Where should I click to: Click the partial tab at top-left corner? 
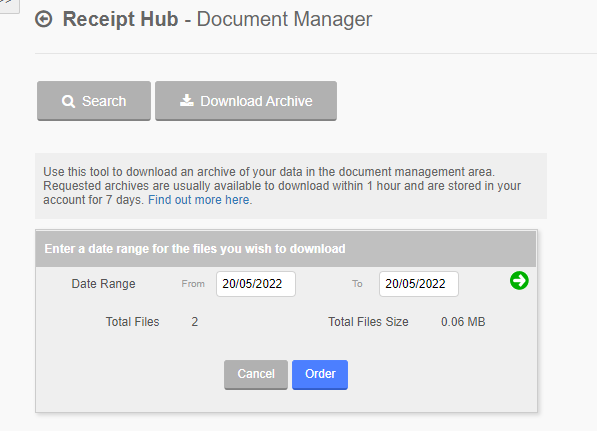[9, 5]
